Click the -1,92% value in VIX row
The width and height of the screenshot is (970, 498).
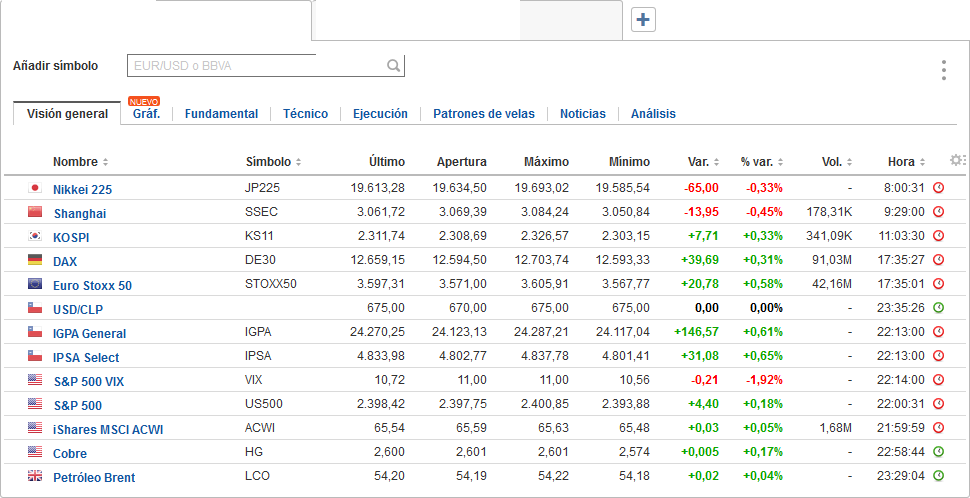[763, 380]
